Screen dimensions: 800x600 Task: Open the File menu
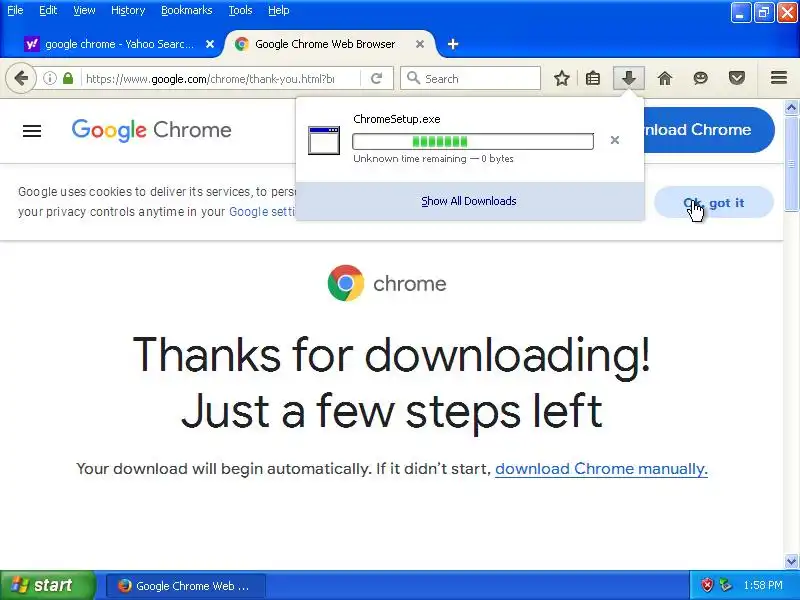click(15, 10)
